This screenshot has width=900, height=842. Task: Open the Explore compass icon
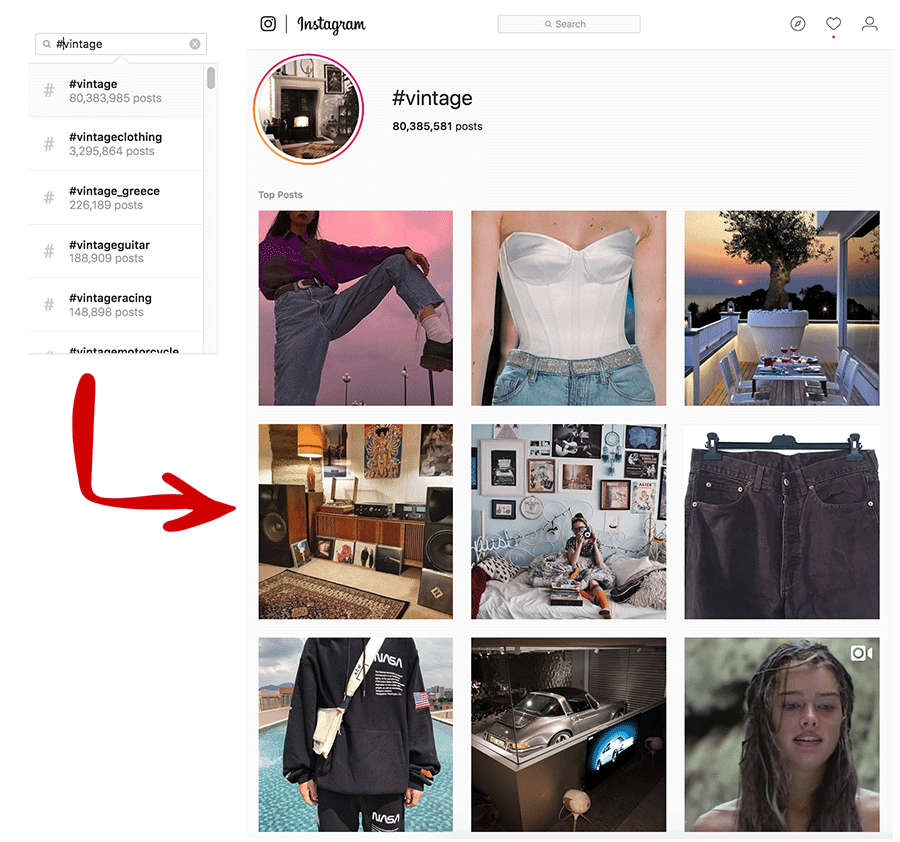[798, 24]
